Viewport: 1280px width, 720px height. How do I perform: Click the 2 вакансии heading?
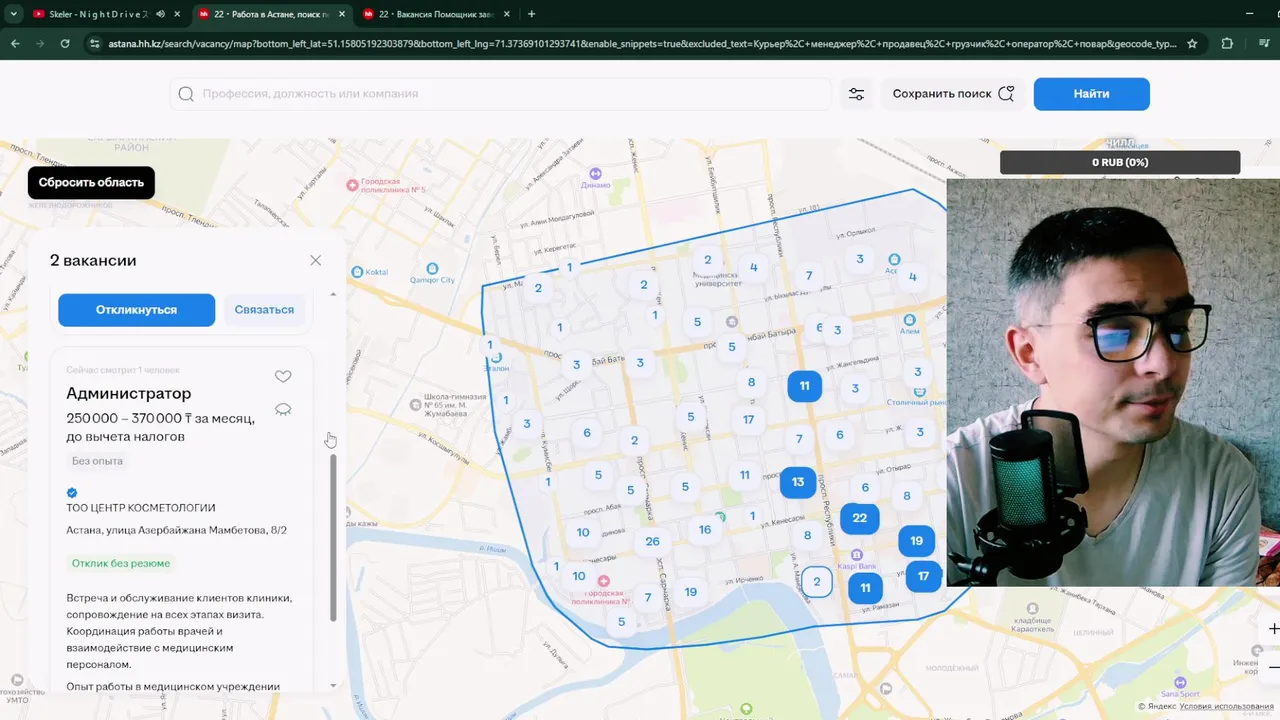(93, 260)
